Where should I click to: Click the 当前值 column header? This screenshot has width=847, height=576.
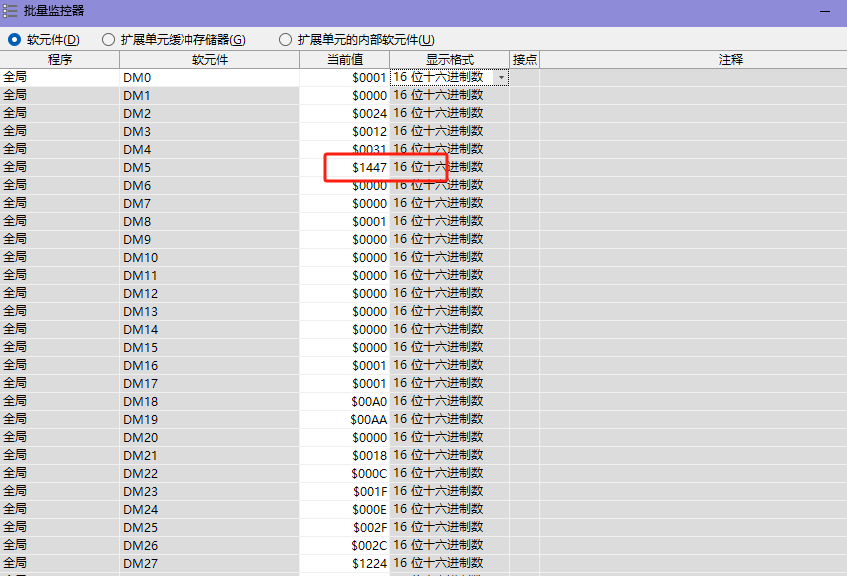pyautogui.click(x=344, y=60)
